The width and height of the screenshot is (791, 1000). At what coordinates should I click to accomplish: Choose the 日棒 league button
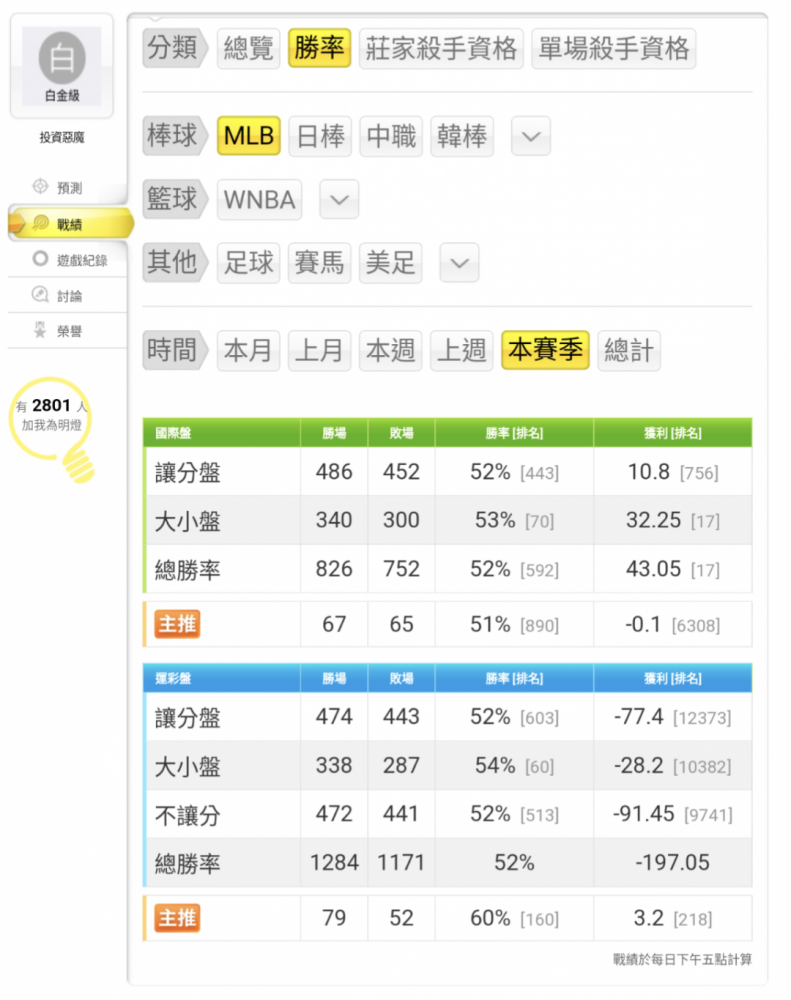pos(320,136)
